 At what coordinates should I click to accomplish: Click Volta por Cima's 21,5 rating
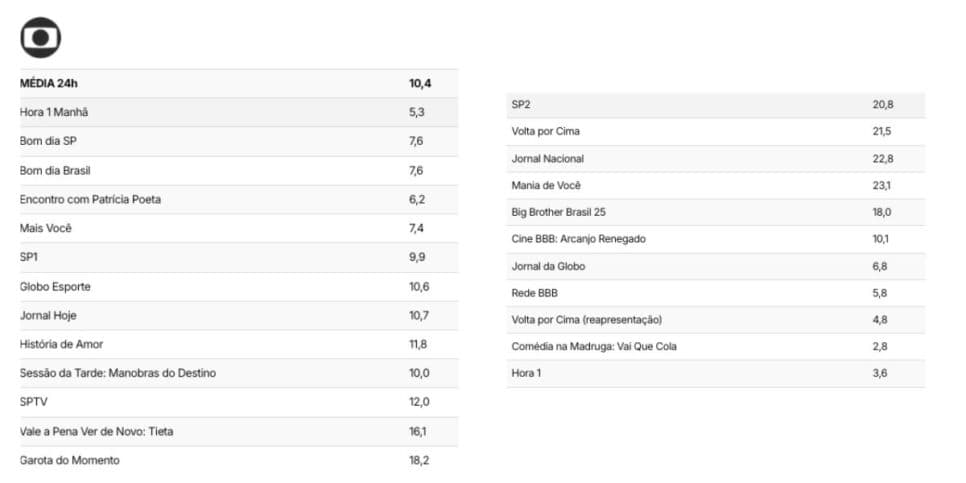click(x=882, y=132)
